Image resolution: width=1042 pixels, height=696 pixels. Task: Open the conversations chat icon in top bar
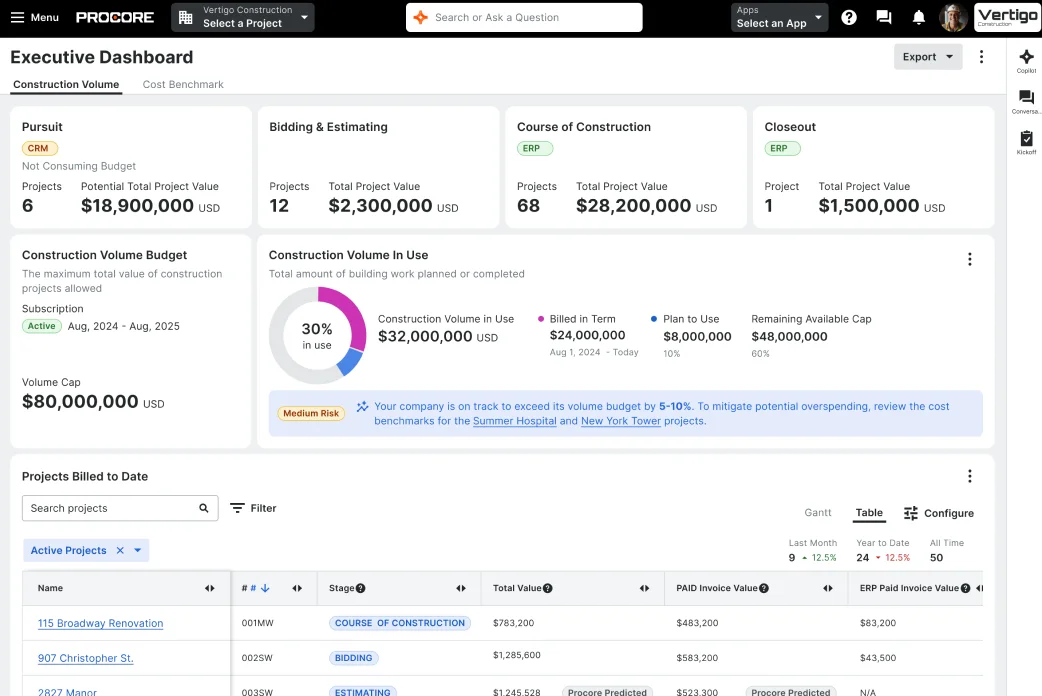[884, 17]
